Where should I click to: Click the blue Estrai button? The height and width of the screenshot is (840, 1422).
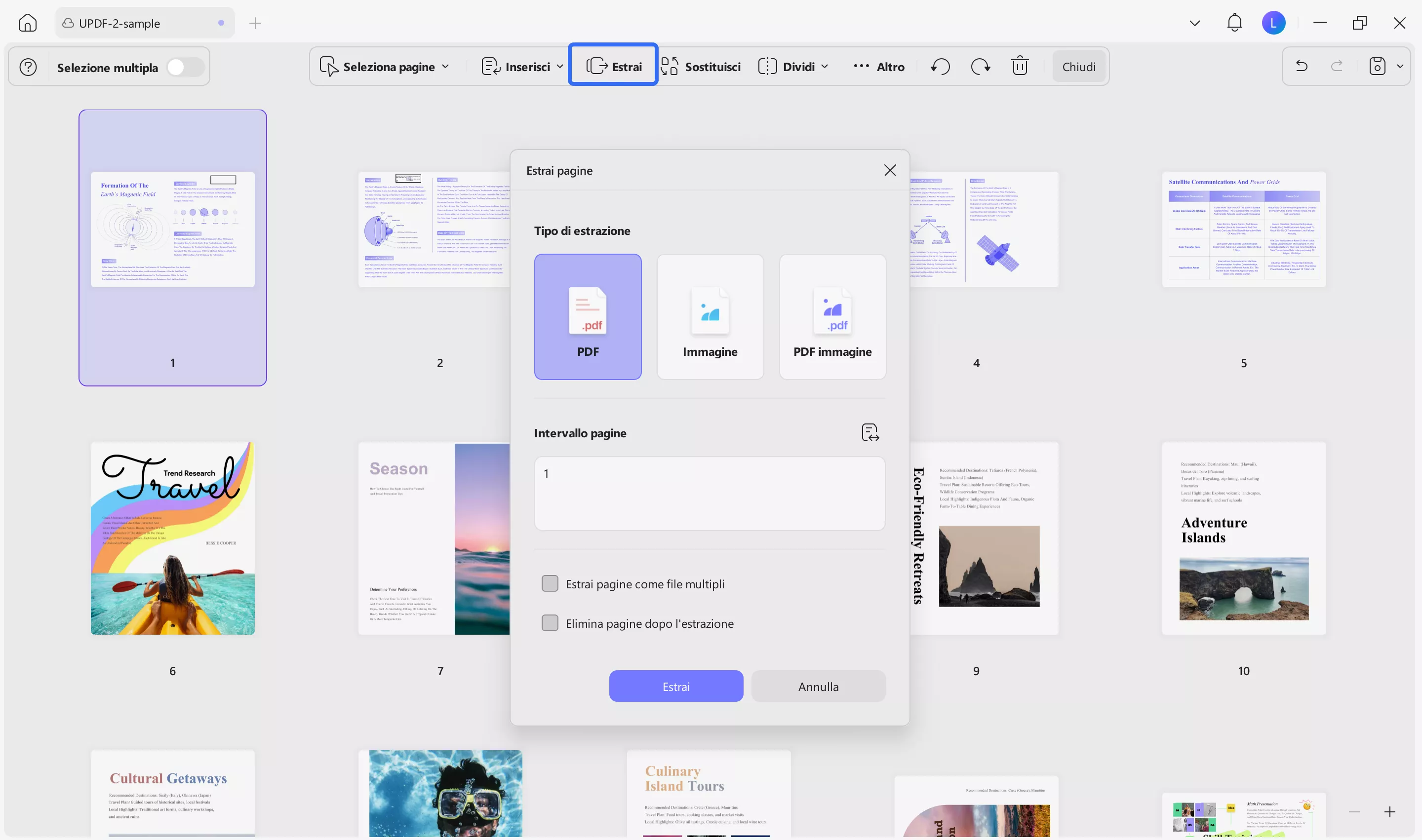tap(675, 687)
